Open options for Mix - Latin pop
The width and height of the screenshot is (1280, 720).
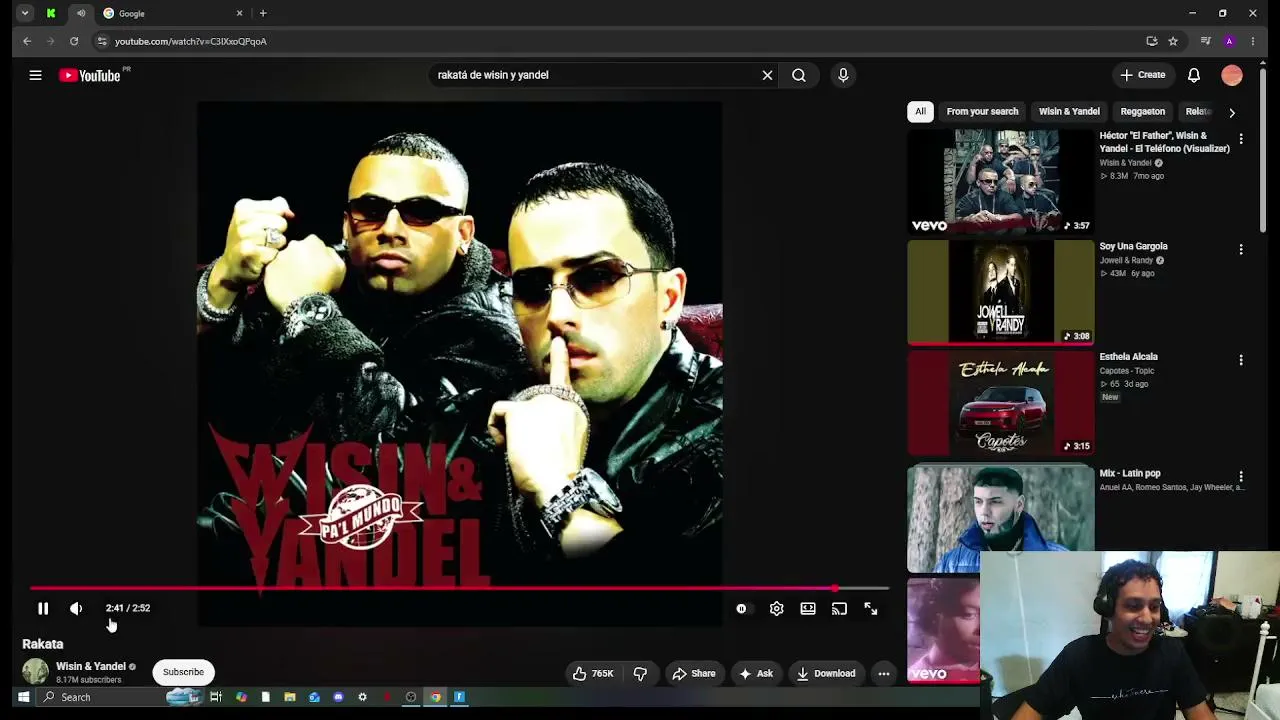point(1241,477)
